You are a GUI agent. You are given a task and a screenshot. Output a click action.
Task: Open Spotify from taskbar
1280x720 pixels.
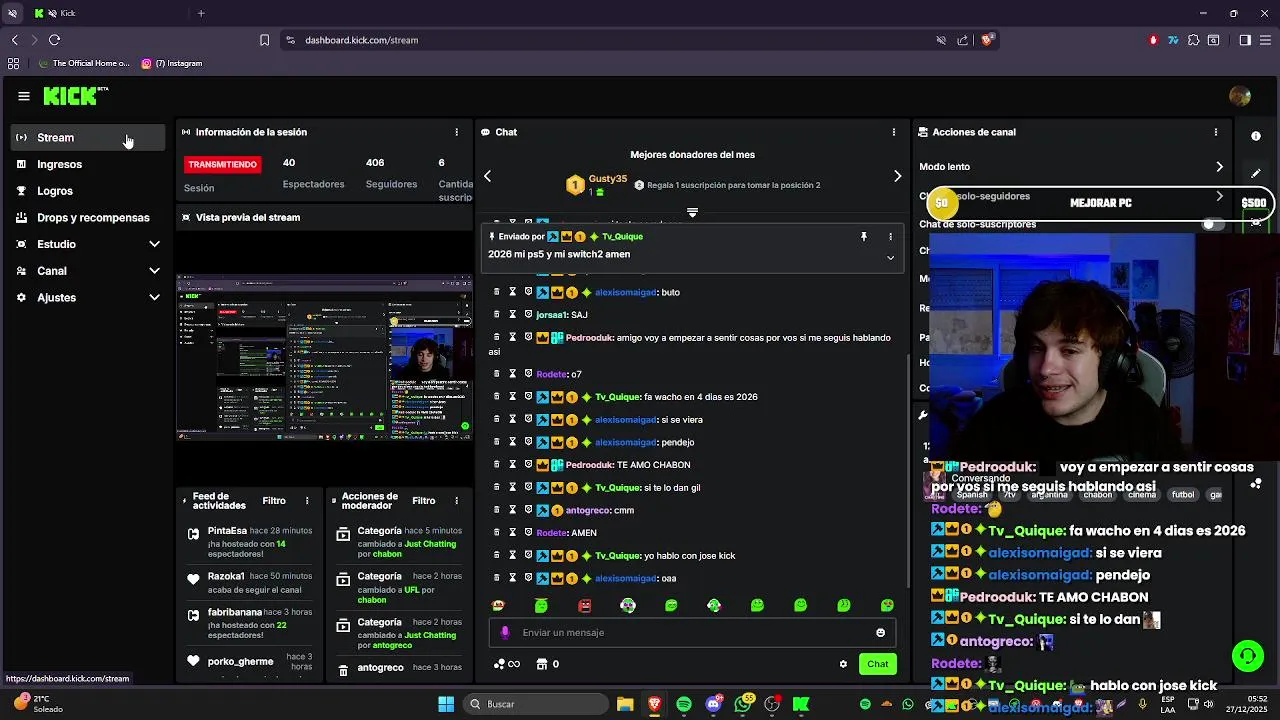tap(684, 704)
